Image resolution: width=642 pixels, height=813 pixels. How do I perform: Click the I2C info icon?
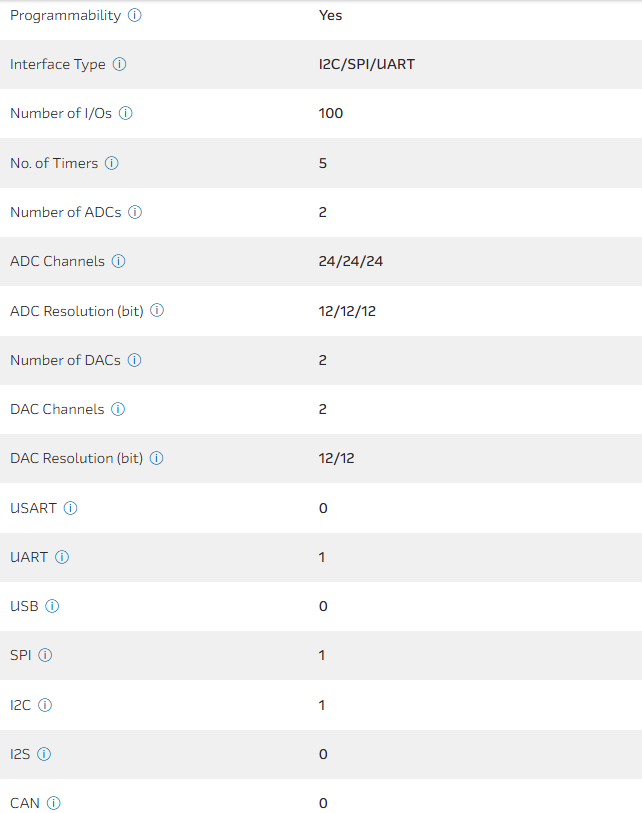coord(45,705)
